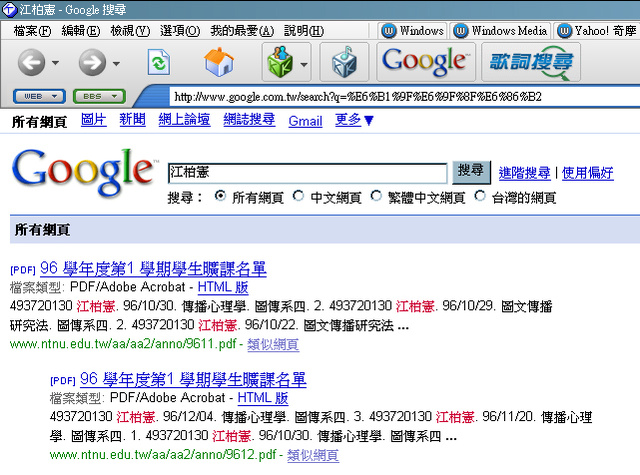Open HTML 版 for the 9611.pdf result
Screen dimensions: 640x475
[223, 287]
